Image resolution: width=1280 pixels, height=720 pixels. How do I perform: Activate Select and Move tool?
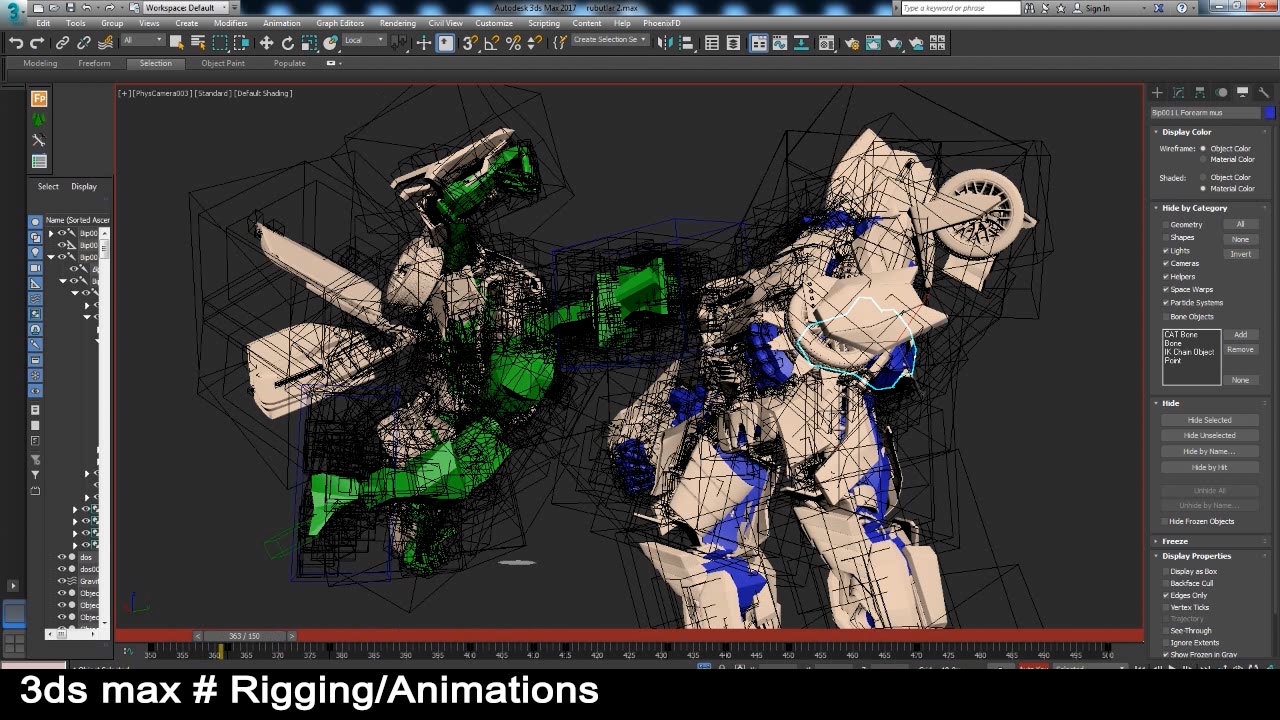[266, 43]
